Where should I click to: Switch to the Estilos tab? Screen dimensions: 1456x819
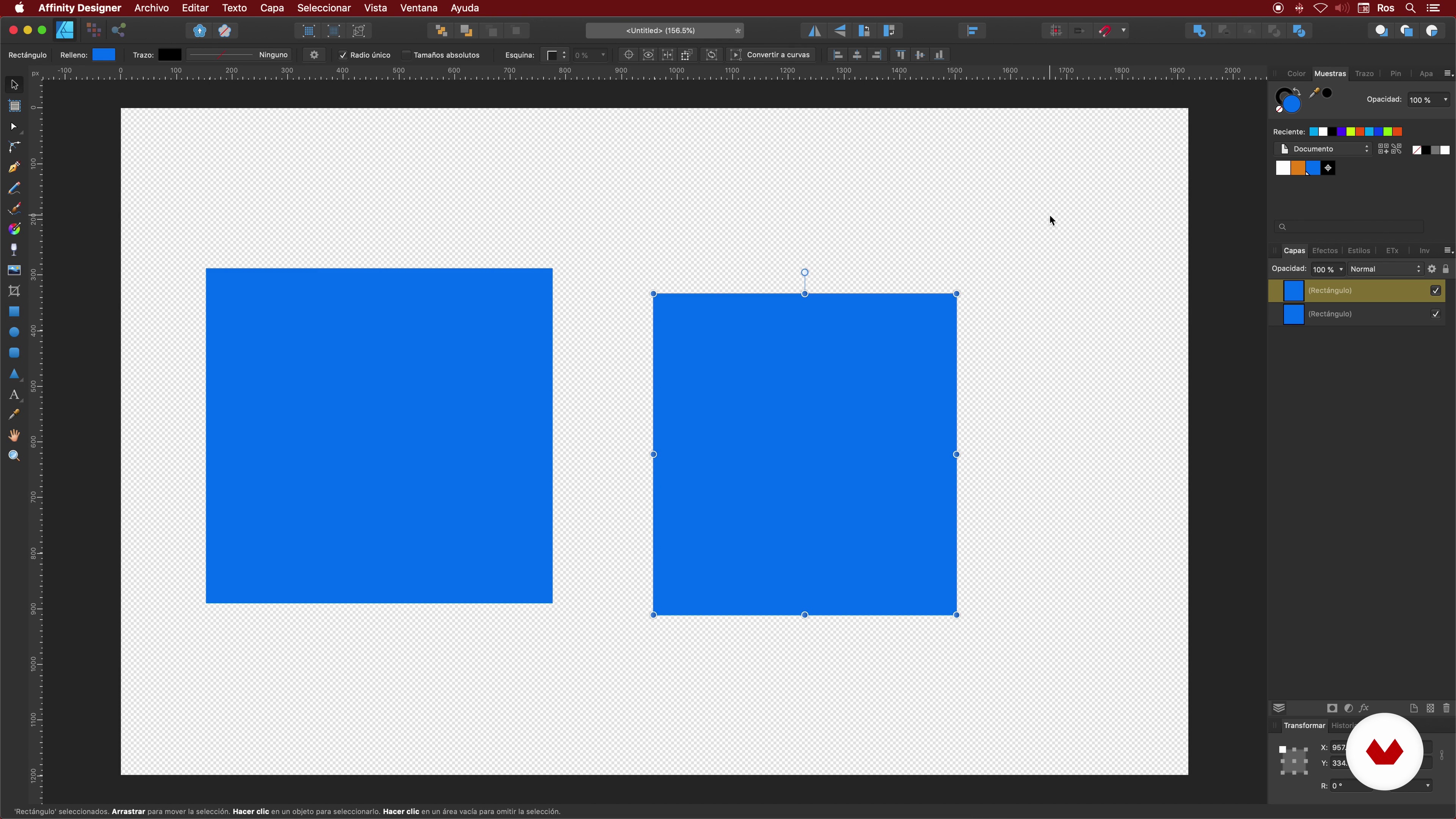(x=1359, y=250)
